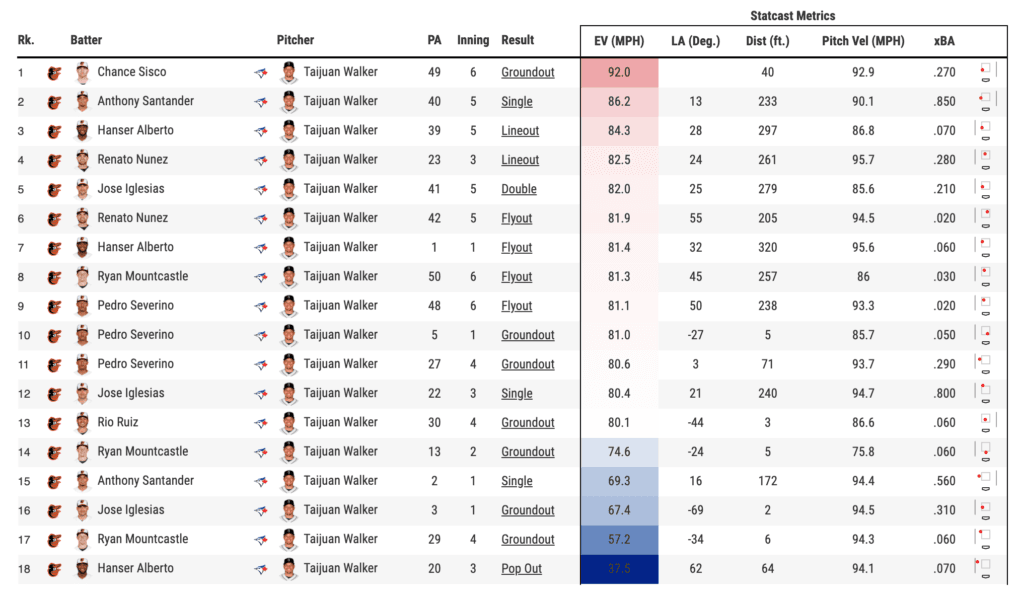Sort by the Dist (ft.) header
The image size is (1024, 595).
(767, 41)
